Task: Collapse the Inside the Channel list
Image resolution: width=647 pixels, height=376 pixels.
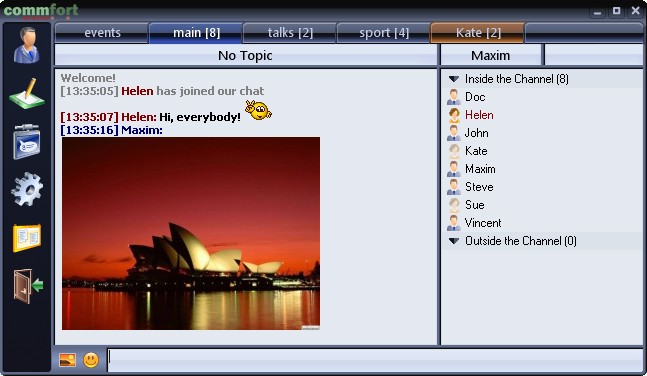Action: [x=454, y=79]
